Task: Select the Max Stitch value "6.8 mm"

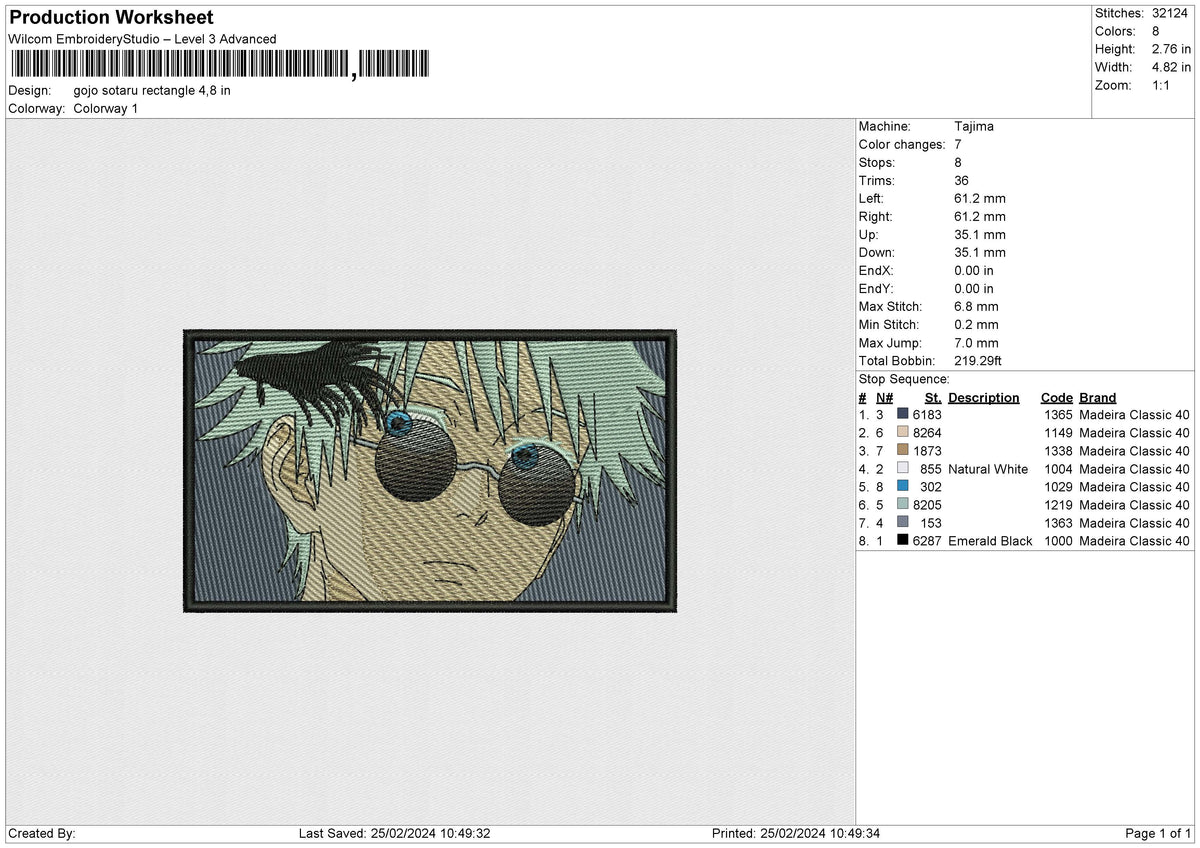Action: (977, 307)
